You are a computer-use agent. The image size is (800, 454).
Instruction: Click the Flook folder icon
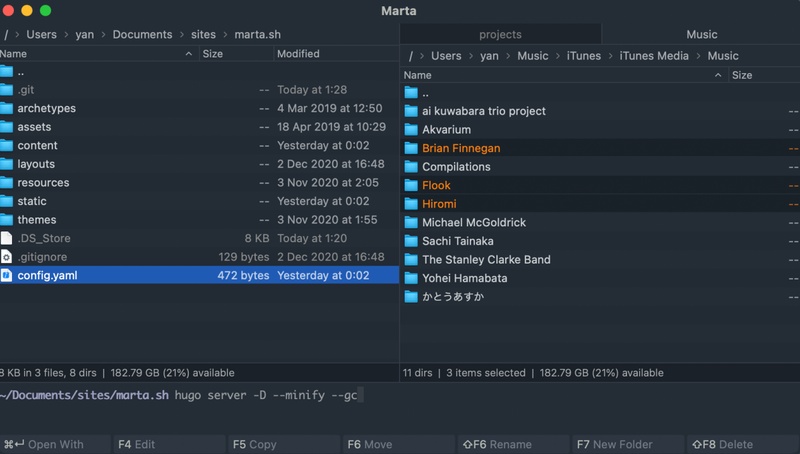pyautogui.click(x=411, y=186)
